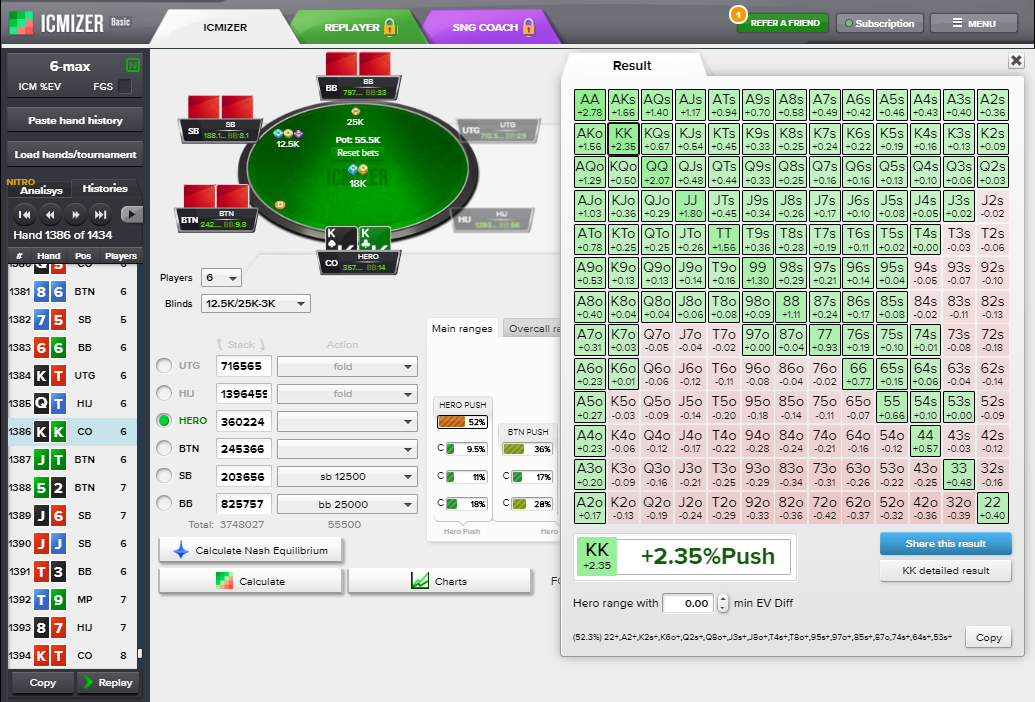The height and width of the screenshot is (702, 1035).
Task: Open KK detailed result
Action: click(945, 571)
